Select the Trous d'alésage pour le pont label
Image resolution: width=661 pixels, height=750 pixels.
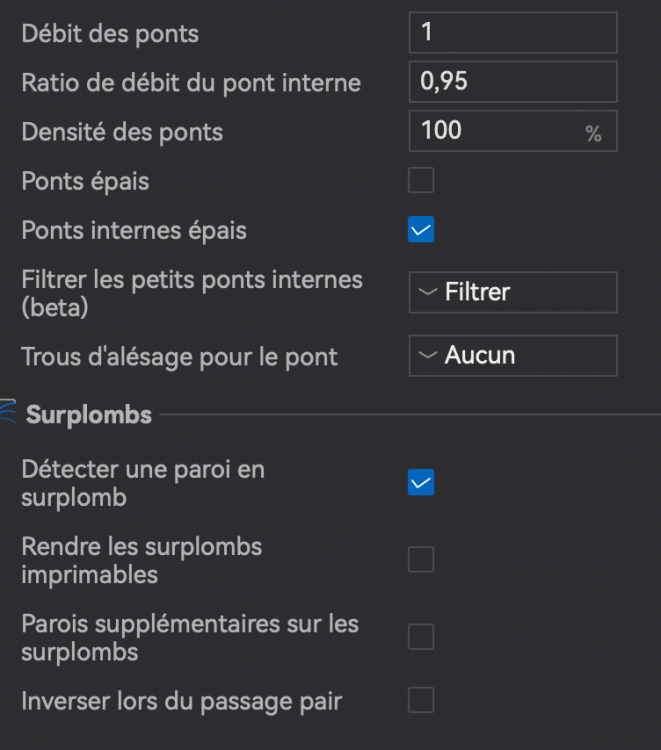(180, 355)
